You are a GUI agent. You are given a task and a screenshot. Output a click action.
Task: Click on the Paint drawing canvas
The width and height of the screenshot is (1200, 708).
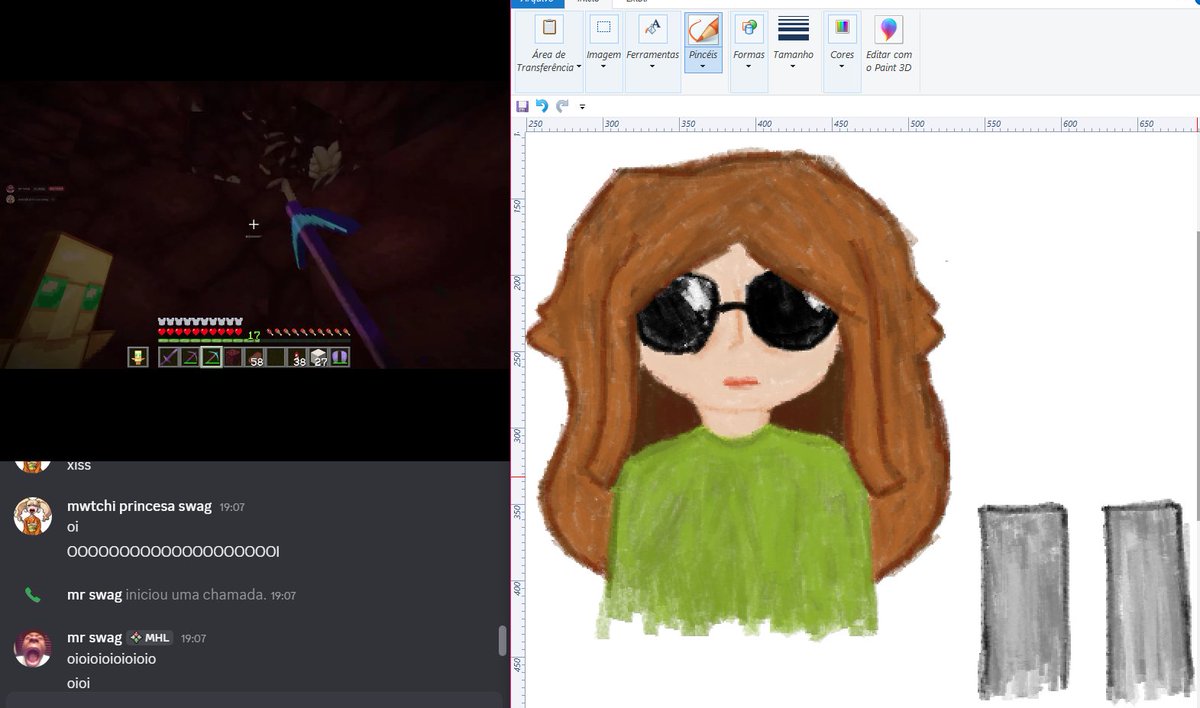pos(860,420)
